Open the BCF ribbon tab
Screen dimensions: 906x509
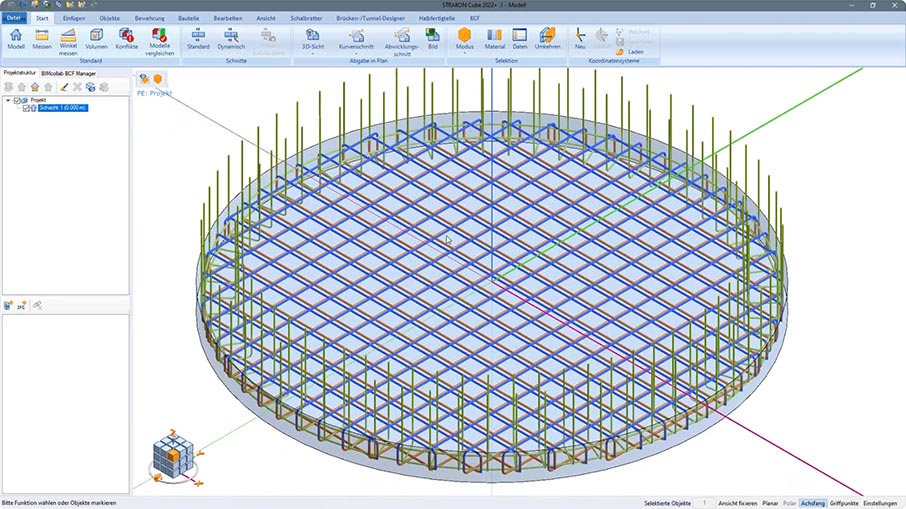tap(474, 18)
